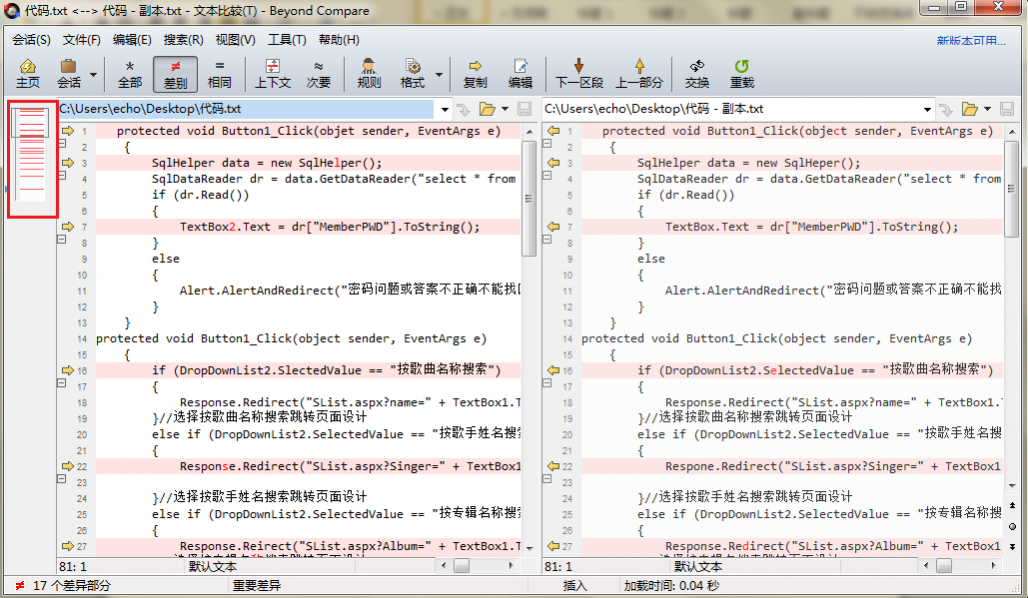This screenshot has height=598, width=1028.
Task: Click the 编辑 (Edit) toolbar icon
Action: click(520, 73)
